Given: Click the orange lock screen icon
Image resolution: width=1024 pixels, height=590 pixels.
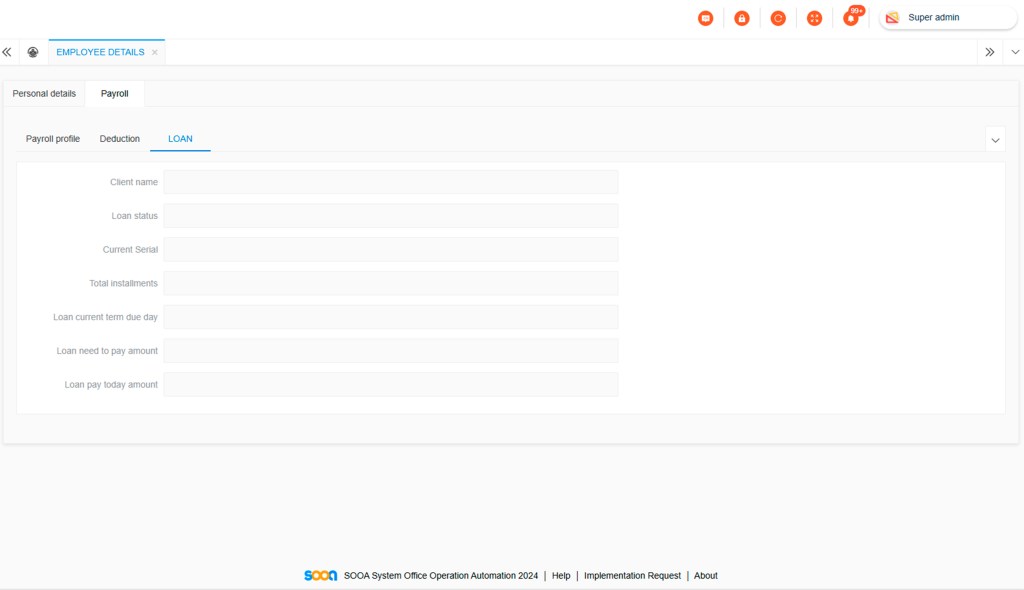Looking at the screenshot, I should click(742, 18).
